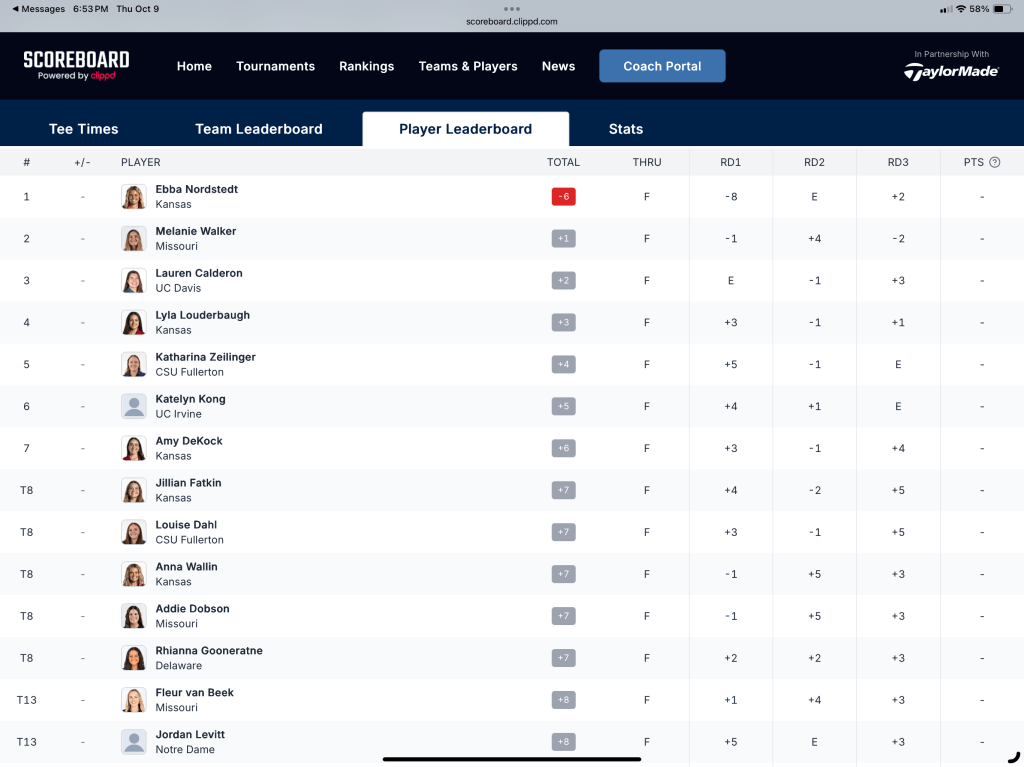
Task: Open Teams & Players navigation link
Action: [468, 66]
